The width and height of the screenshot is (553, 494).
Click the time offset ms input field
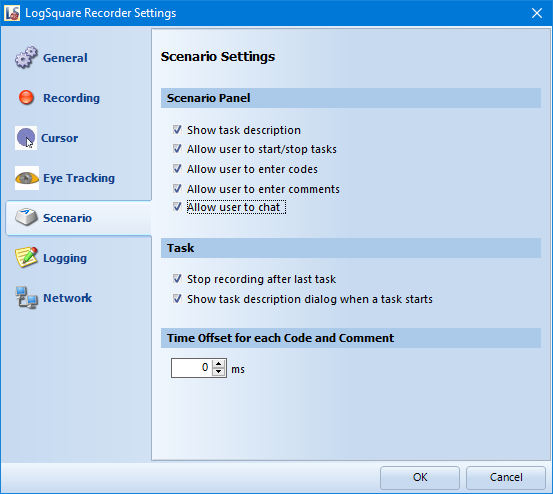pyautogui.click(x=192, y=368)
